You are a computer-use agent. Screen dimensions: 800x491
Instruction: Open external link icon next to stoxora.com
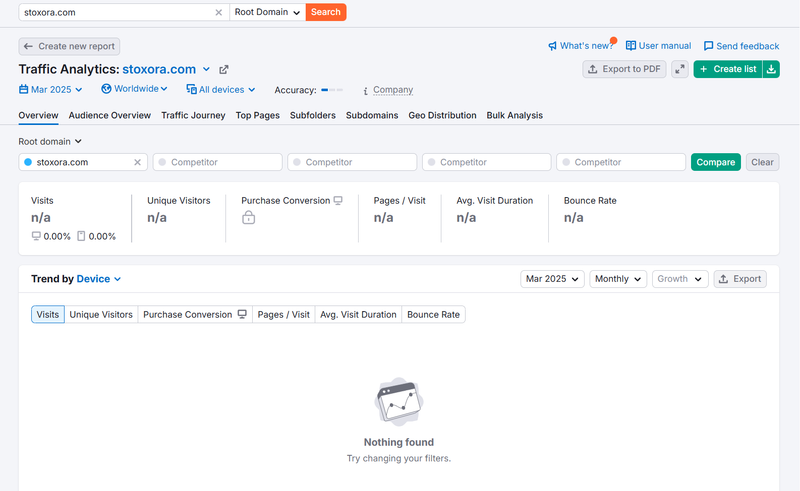[223, 69]
